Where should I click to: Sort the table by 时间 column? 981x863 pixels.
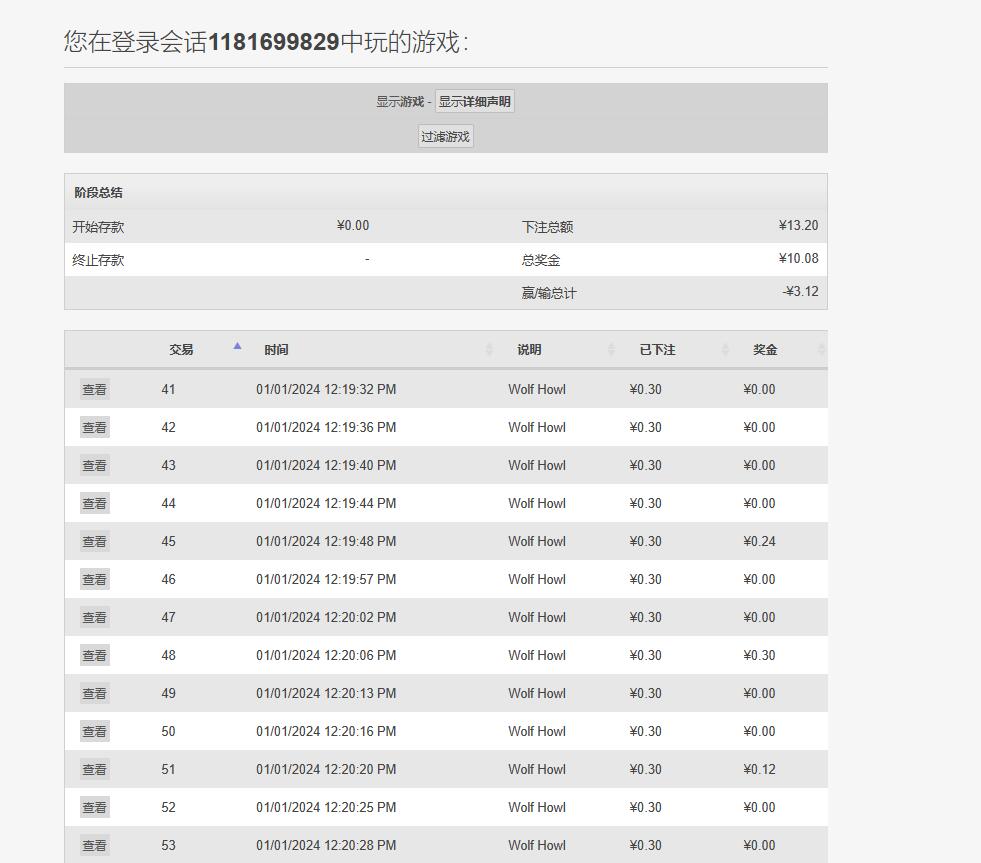click(277, 350)
